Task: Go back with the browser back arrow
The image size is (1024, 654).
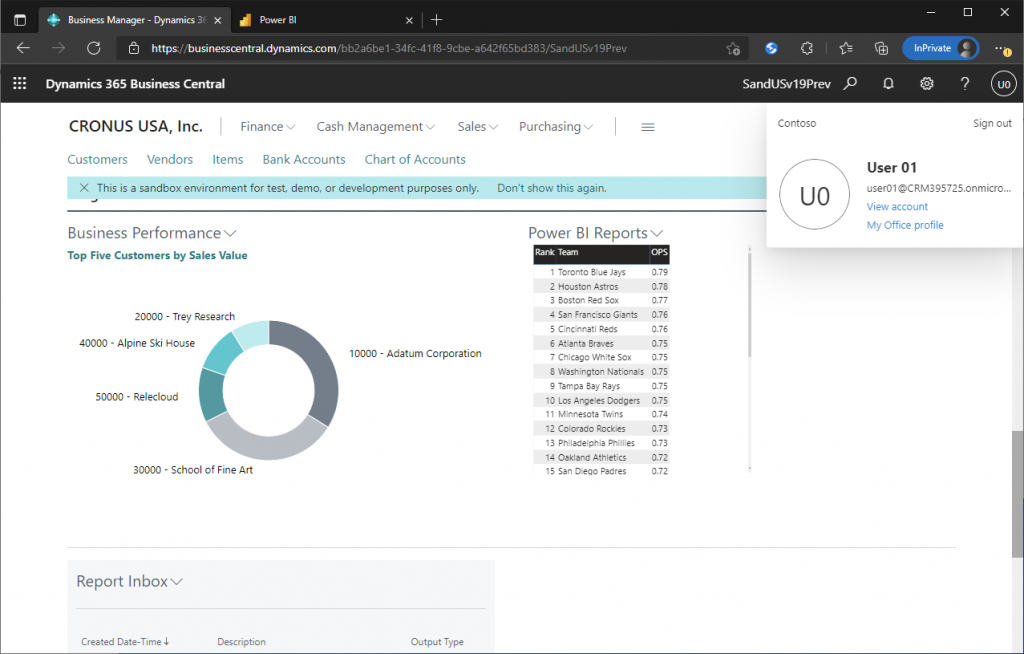Action: tap(23, 48)
